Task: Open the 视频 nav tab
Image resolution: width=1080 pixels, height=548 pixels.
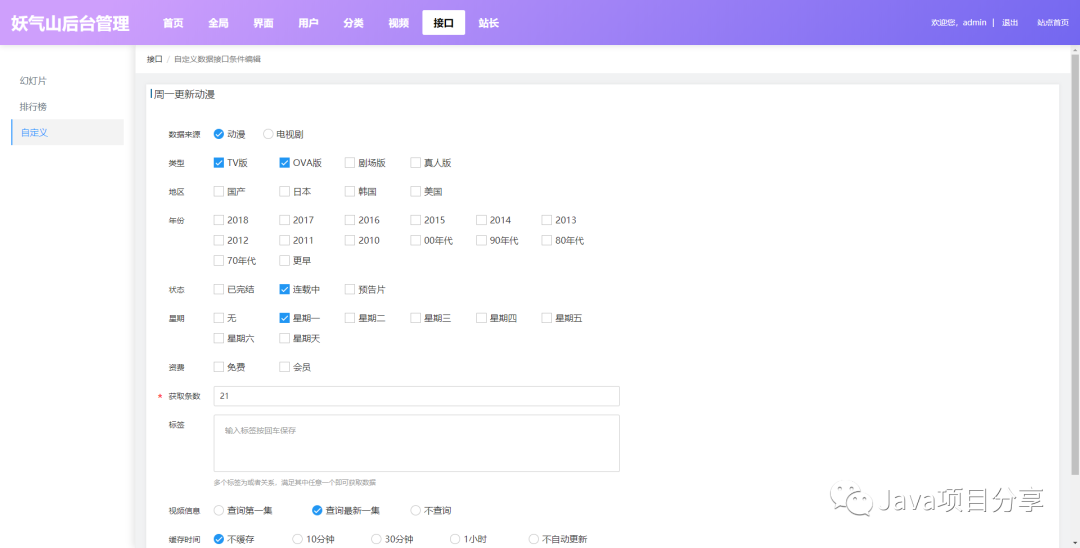Action: pyautogui.click(x=399, y=23)
